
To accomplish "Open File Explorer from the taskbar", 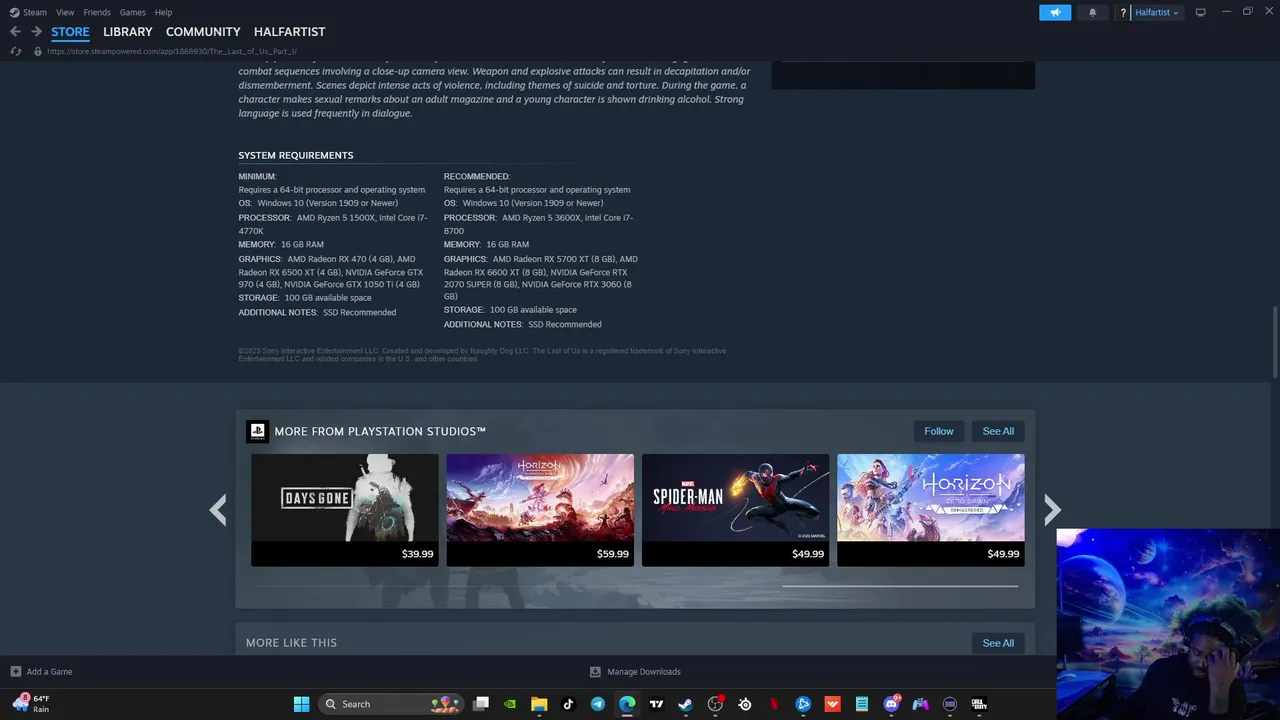I will click(x=539, y=704).
